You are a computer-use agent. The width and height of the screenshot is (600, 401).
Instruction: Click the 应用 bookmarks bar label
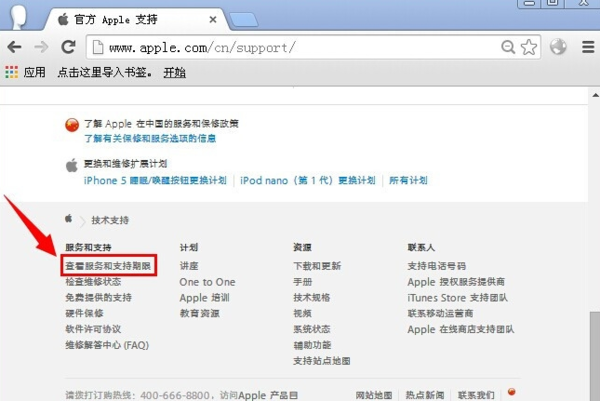pyautogui.click(x=34, y=72)
